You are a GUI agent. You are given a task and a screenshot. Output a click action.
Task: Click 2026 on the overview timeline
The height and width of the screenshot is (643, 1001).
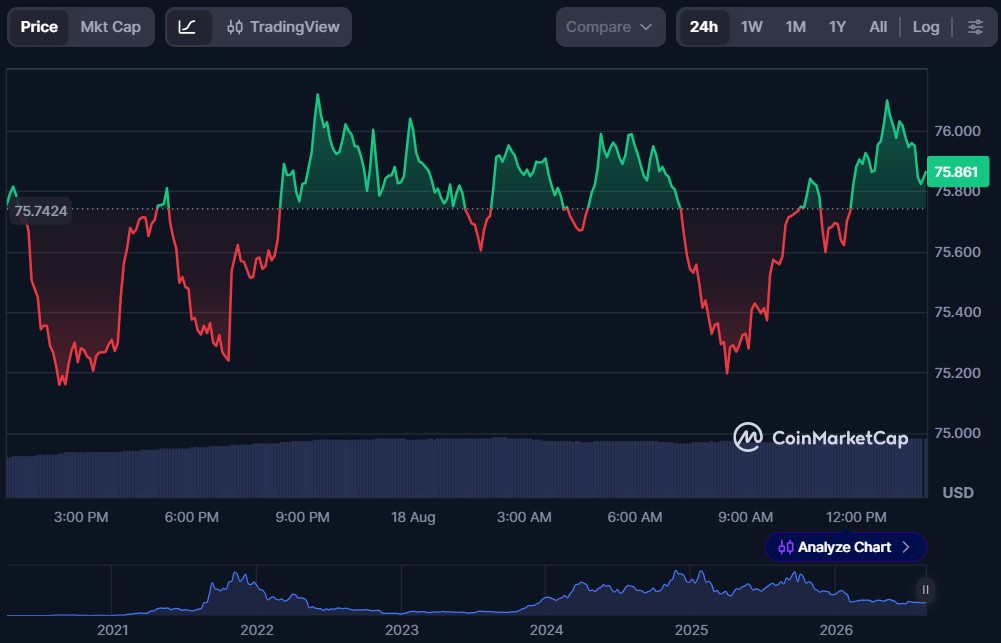(836, 630)
